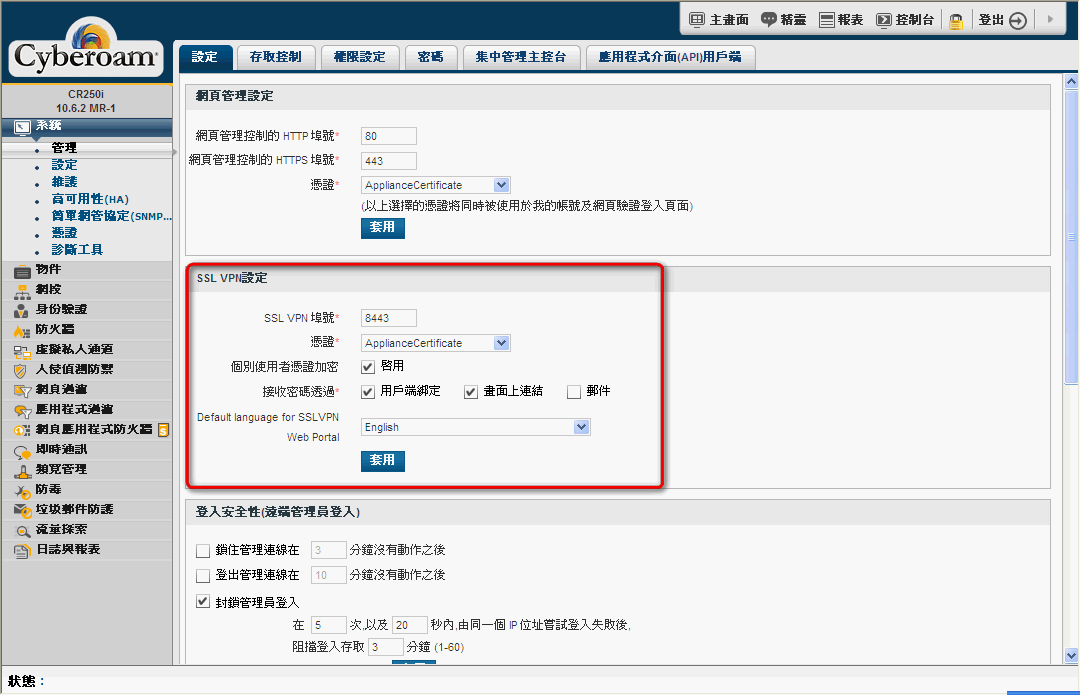Viewport: 1080px width, 695px height.
Task: Open the 日誌與報表 logs icon
Action: tap(23, 551)
